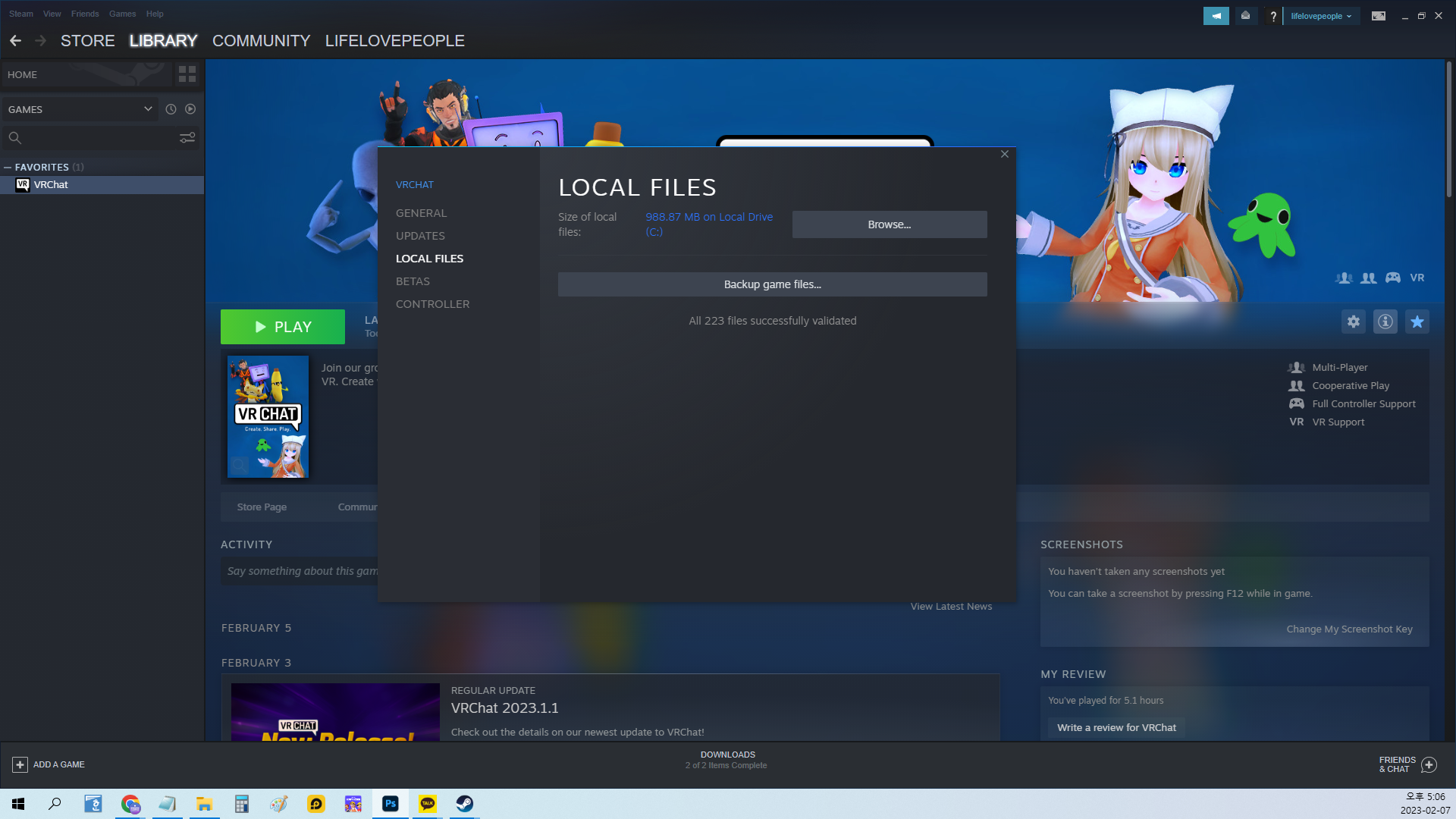Image resolution: width=1456 pixels, height=819 pixels.
Task: Open Friends & Chat plus icon
Action: pos(1429,764)
